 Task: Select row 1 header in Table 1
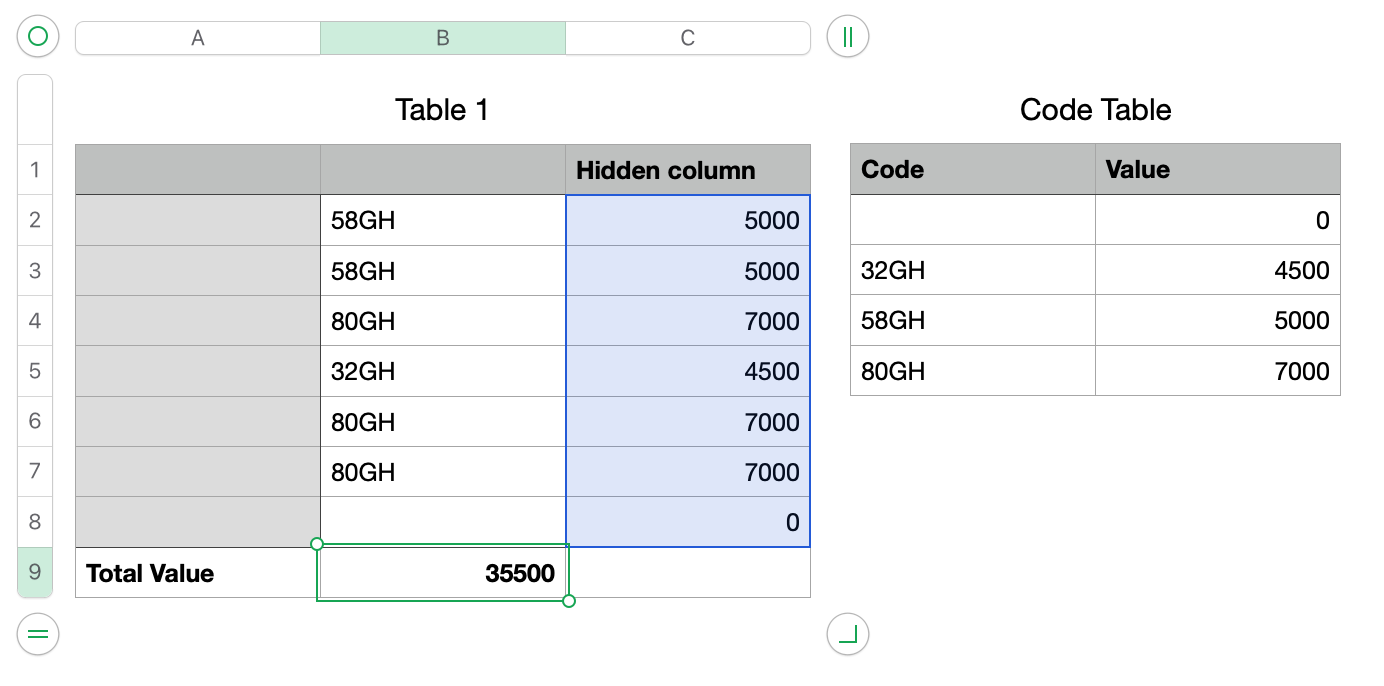point(35,169)
